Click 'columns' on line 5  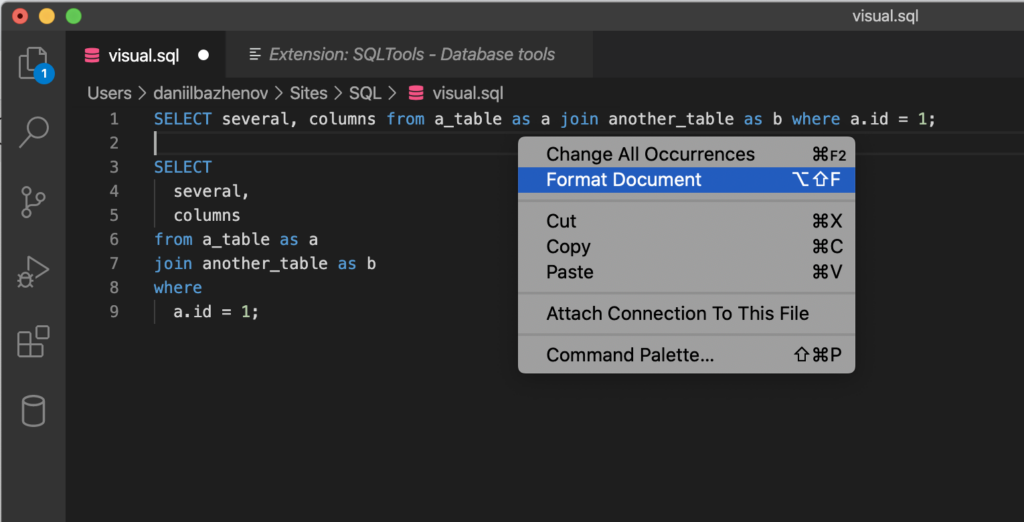(207, 216)
